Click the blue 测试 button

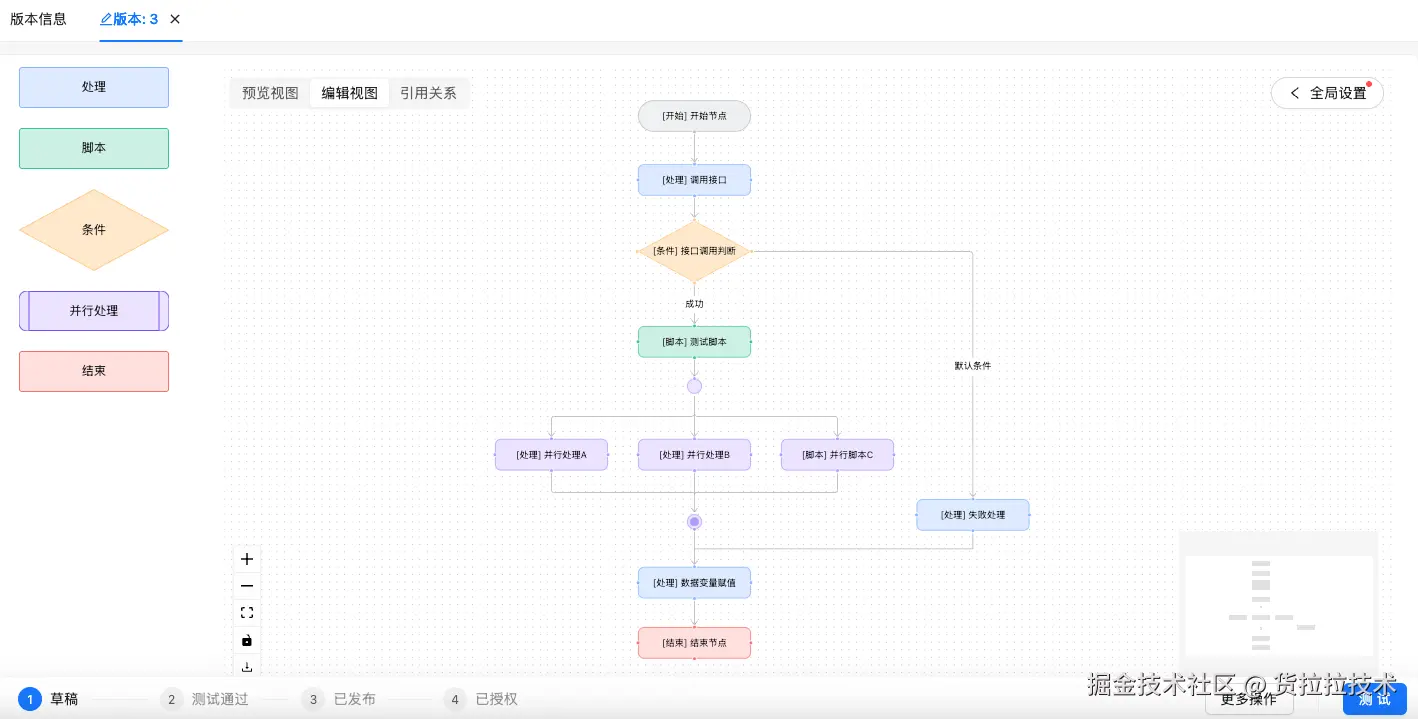tap(1373, 699)
